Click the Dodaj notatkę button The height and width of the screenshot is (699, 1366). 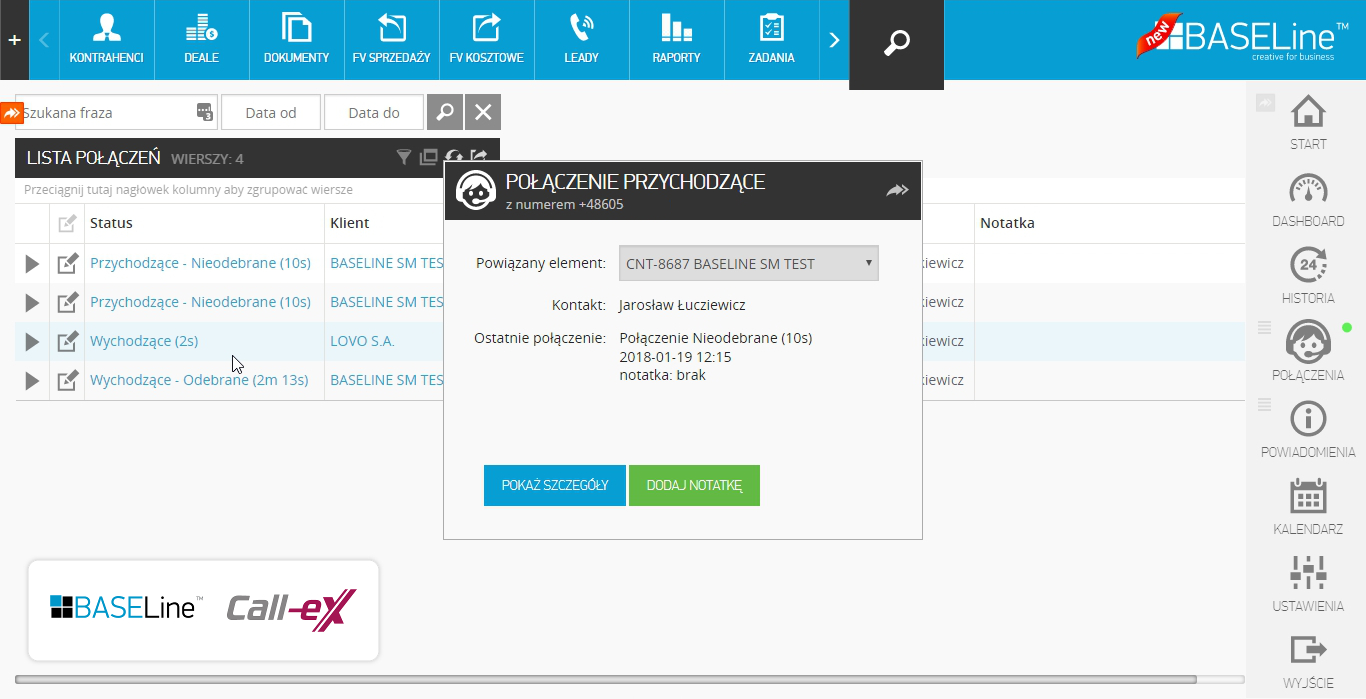click(694, 485)
